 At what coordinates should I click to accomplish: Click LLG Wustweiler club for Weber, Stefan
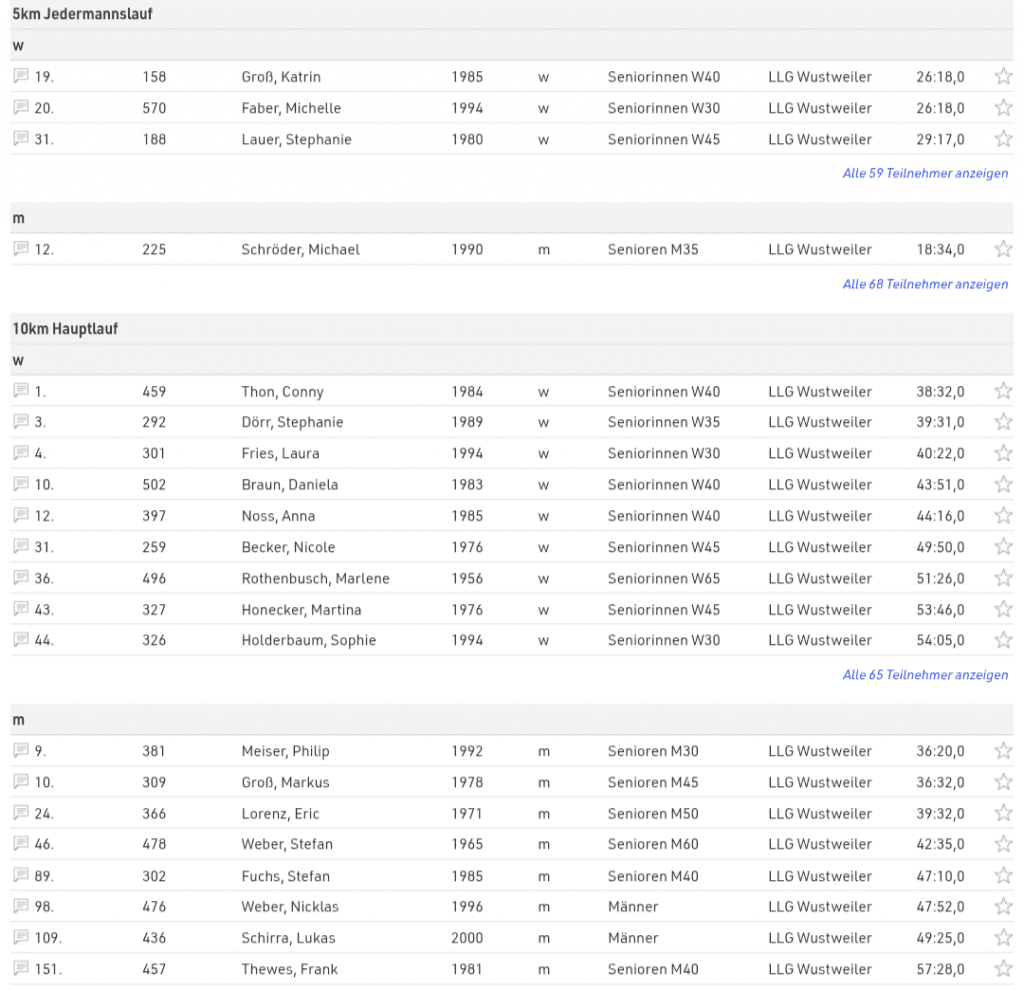pyautogui.click(x=820, y=844)
